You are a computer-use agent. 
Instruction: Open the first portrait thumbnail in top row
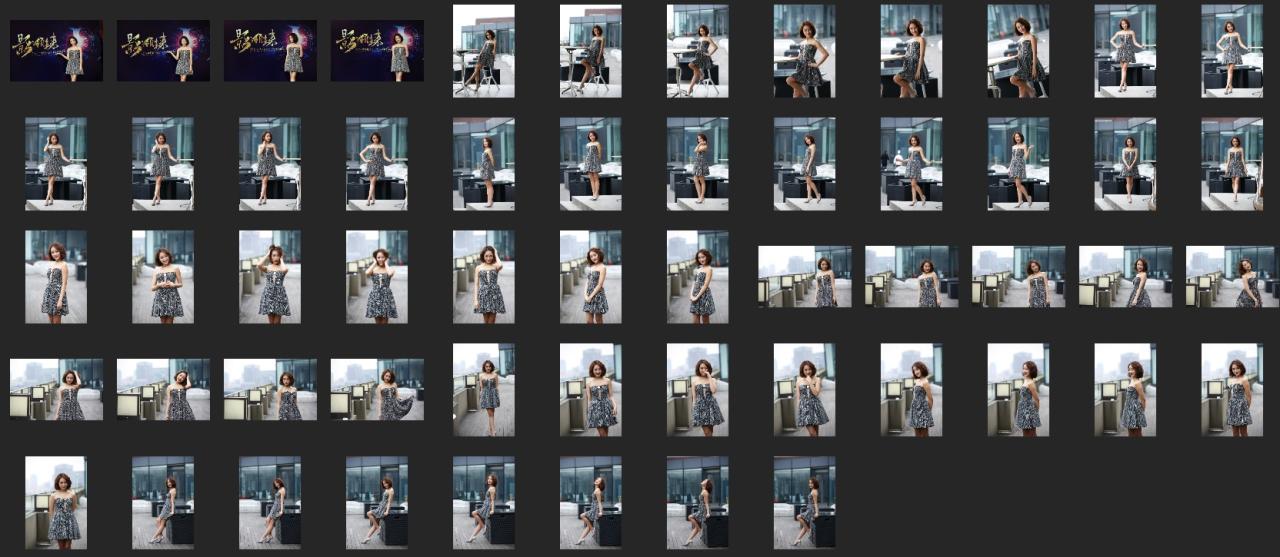click(x=484, y=51)
